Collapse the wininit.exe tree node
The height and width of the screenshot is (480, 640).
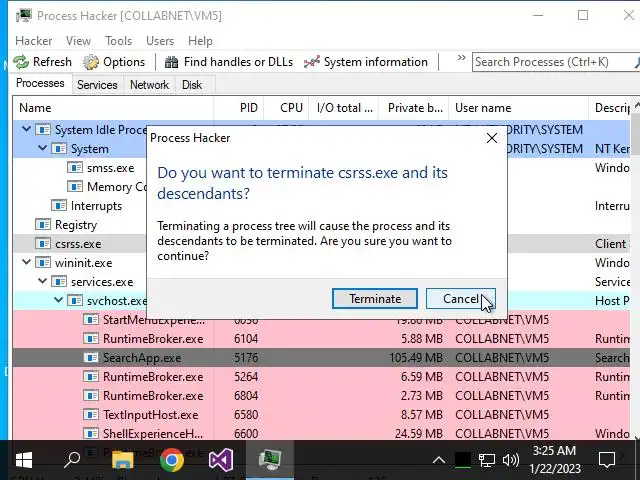(27, 262)
